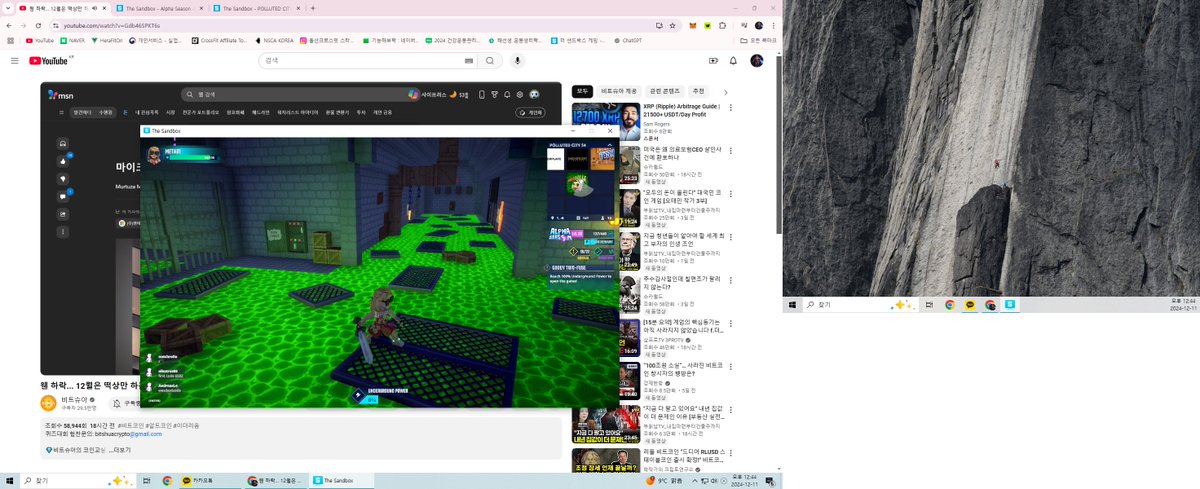The width and height of the screenshot is (1200, 489).
Task: Open the YouTube bookmark
Action: (x=40, y=41)
